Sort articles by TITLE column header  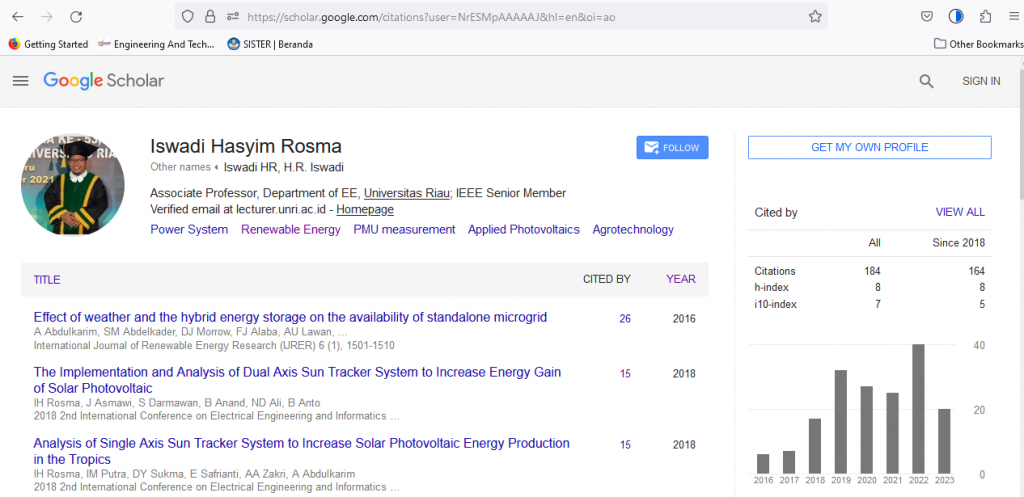click(x=47, y=280)
